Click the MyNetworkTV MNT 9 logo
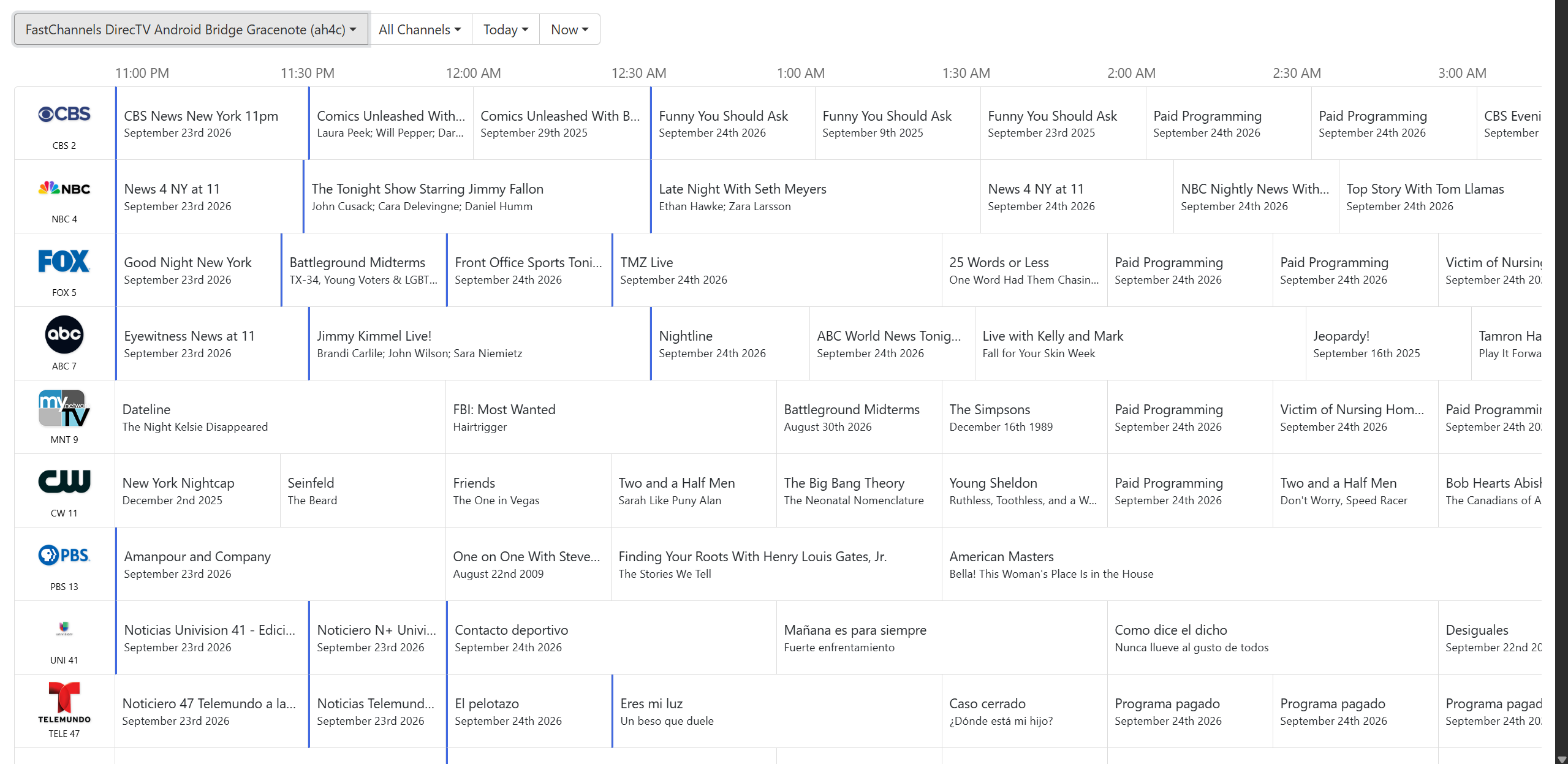The image size is (1568, 764). pos(64,408)
